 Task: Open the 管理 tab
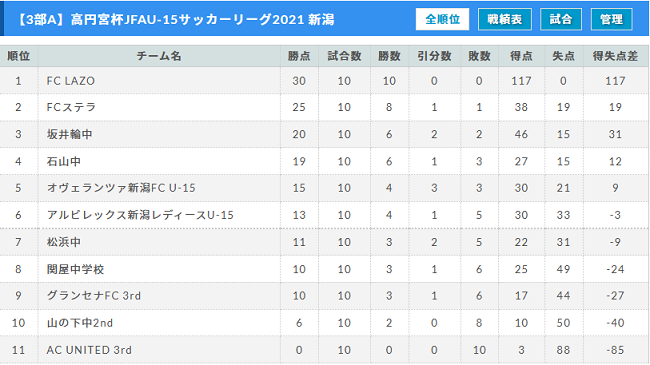[611, 19]
